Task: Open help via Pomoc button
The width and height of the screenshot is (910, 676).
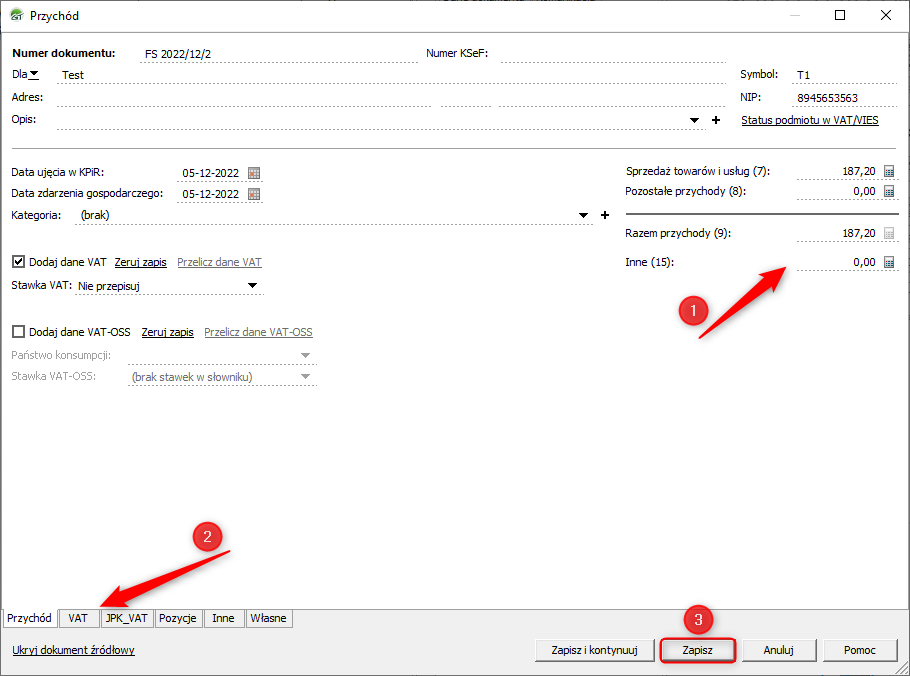Action: 860,650
